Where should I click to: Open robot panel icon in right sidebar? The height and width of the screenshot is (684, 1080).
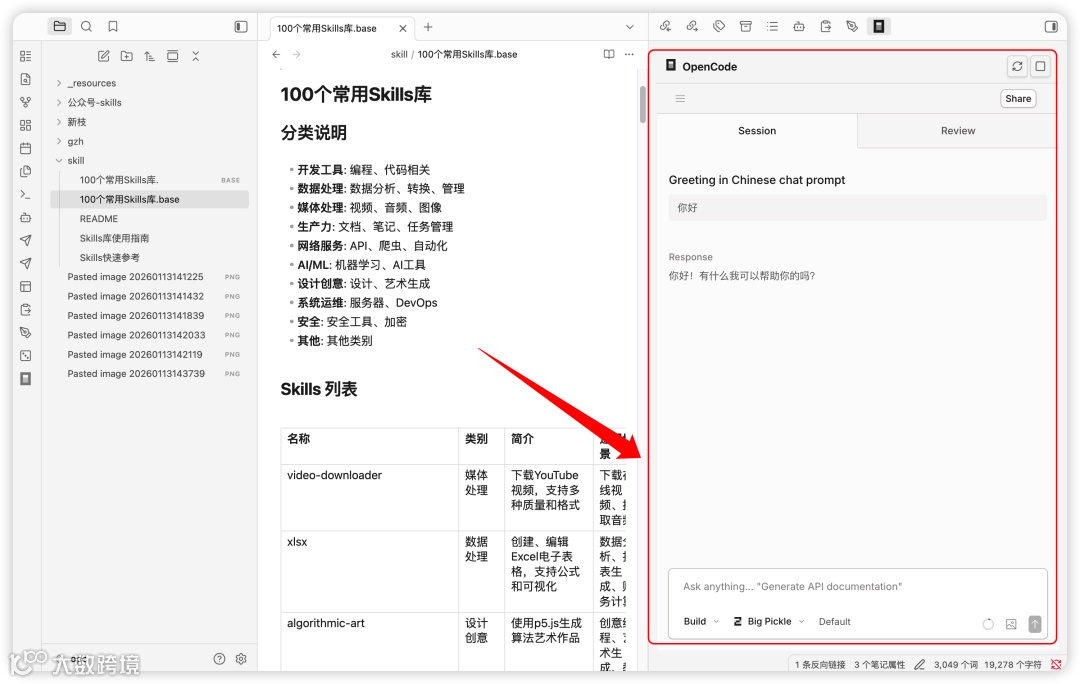pyautogui.click(x=799, y=27)
